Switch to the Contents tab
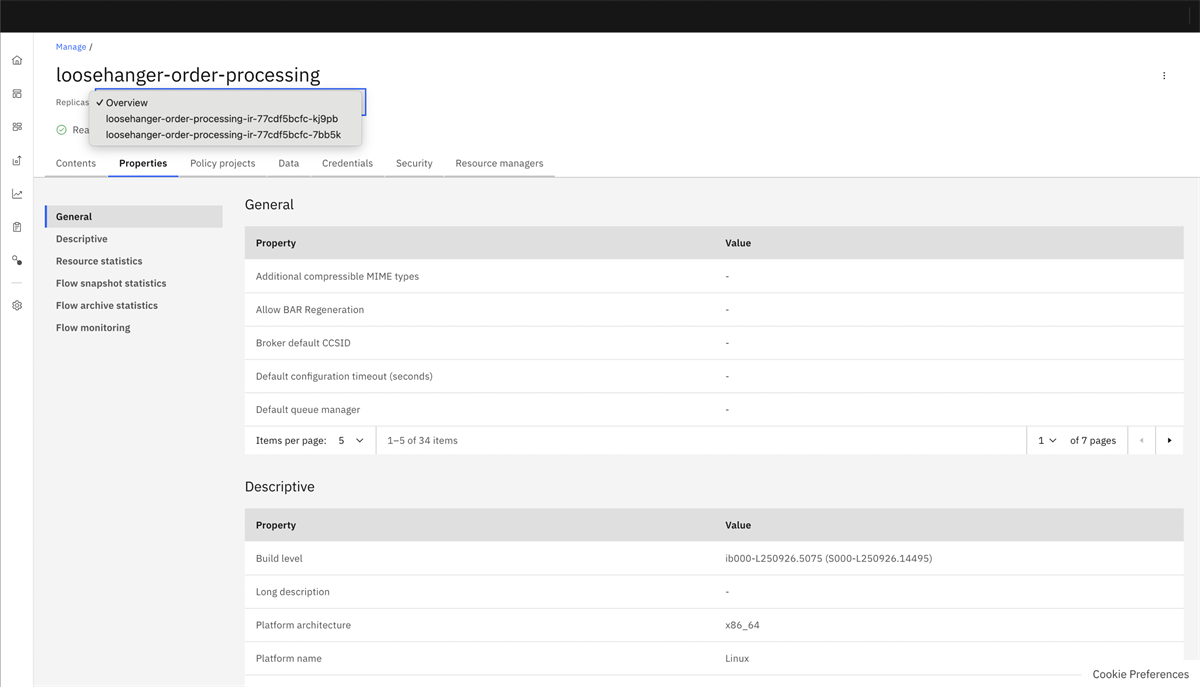Screen dimensions: 1200x687 click(x=76, y=163)
